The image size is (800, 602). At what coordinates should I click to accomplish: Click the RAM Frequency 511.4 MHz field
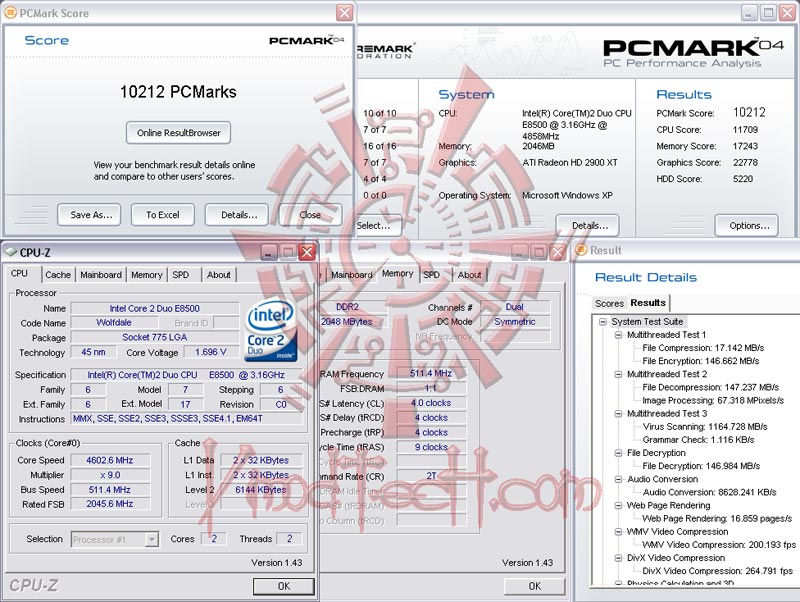pos(431,373)
